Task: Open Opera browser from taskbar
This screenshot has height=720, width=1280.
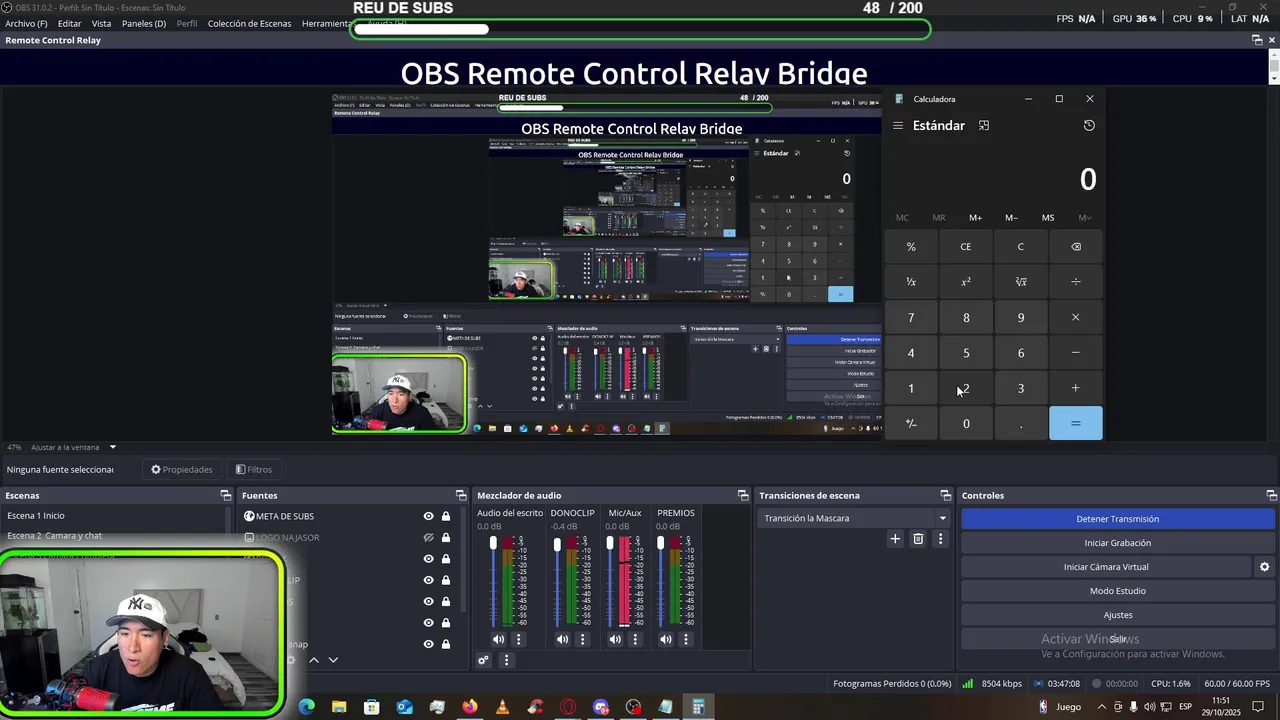Action: click(568, 707)
